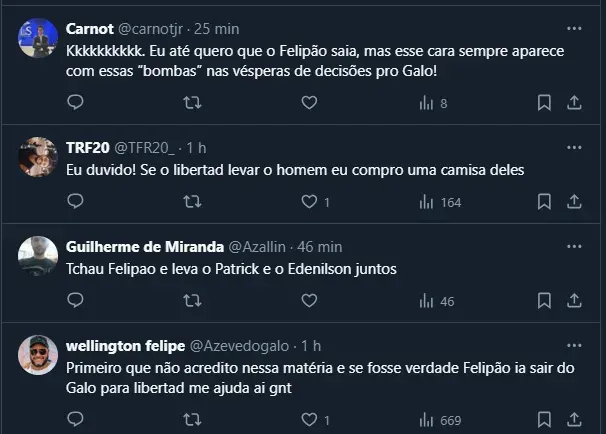Like TRF20's tweet with 1 like
This screenshot has height=434, width=606.
309,201
